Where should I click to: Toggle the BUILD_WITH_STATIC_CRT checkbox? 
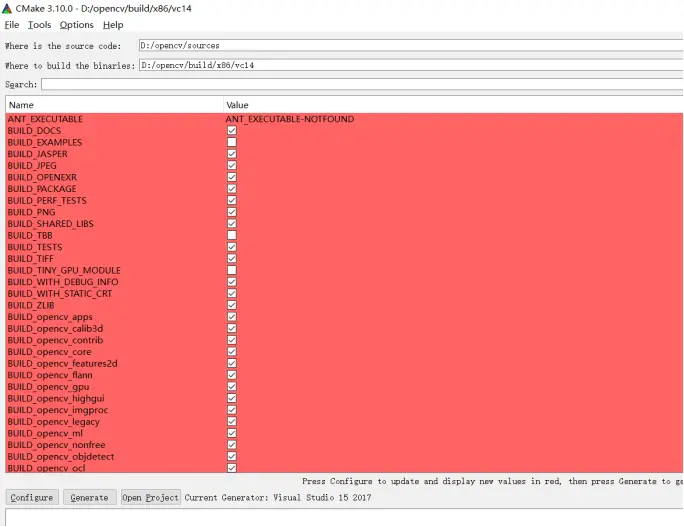232,293
